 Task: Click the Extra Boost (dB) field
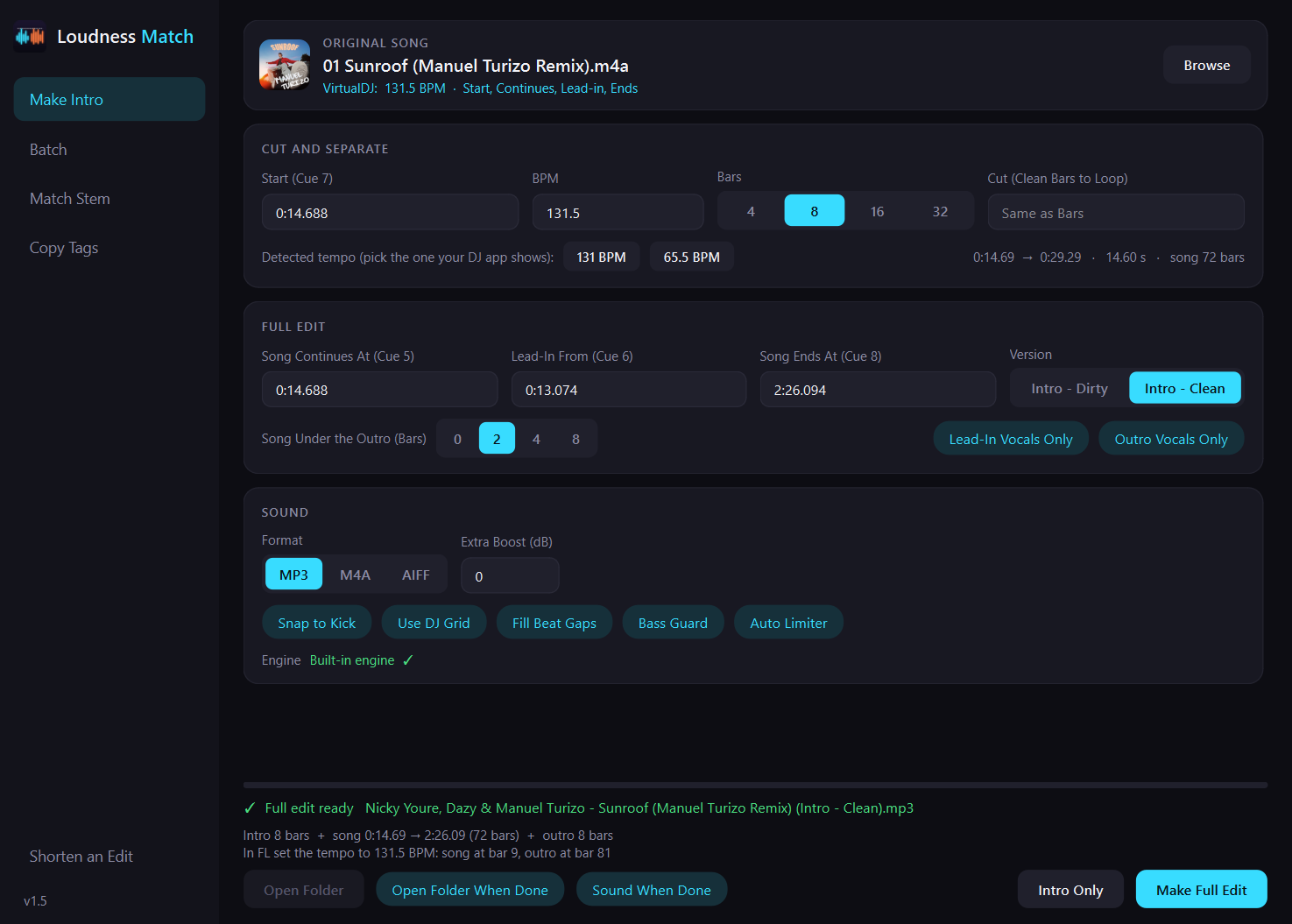tap(510, 575)
